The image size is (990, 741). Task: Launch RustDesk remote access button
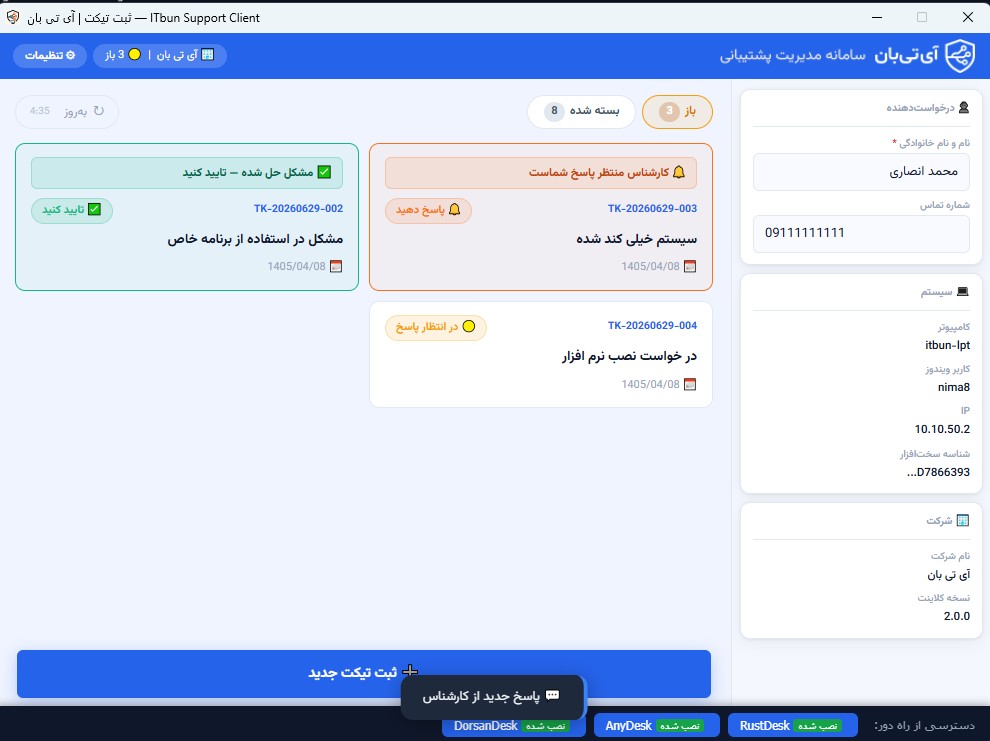(792, 726)
